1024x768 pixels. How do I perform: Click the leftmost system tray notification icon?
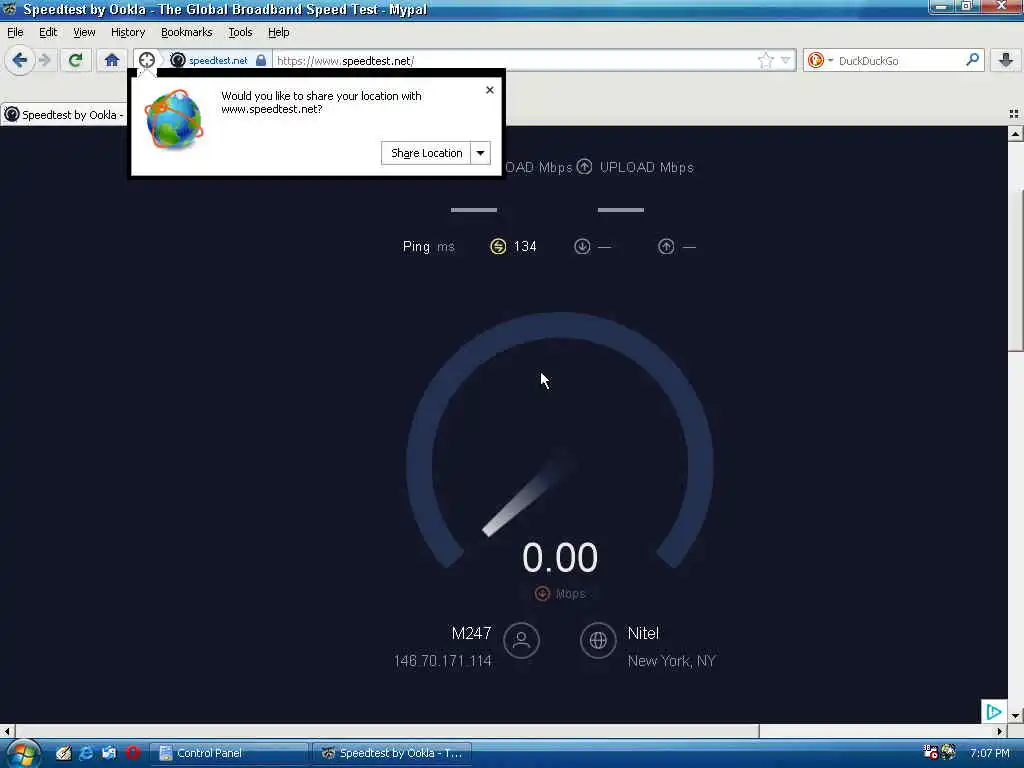931,752
